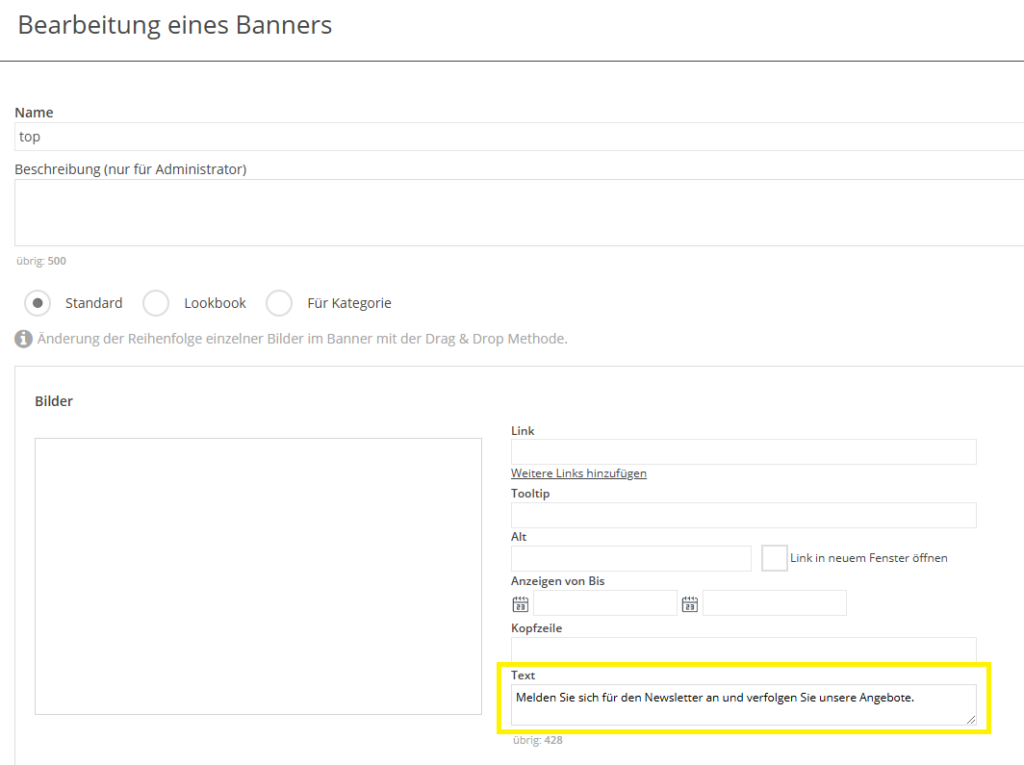This screenshot has height=765, width=1024.
Task: Click the Lookbook label text
Action: coord(215,303)
